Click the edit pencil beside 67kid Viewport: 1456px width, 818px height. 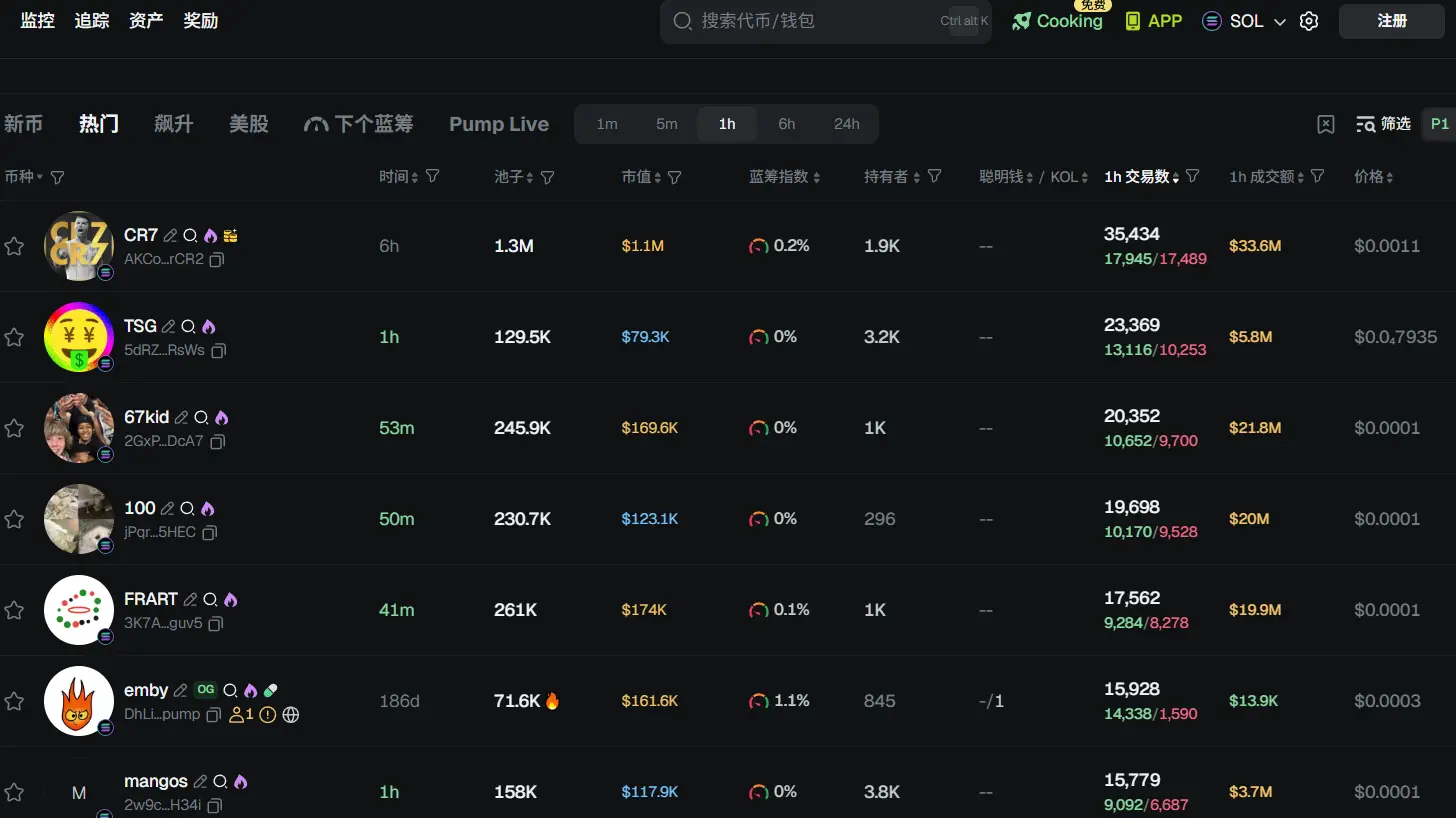tap(181, 418)
